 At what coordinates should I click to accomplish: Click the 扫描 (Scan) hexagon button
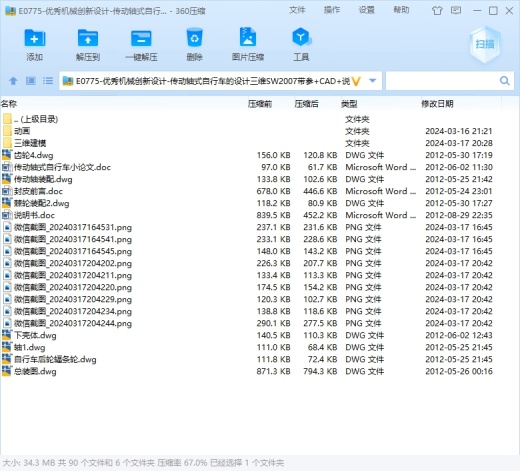coord(485,44)
